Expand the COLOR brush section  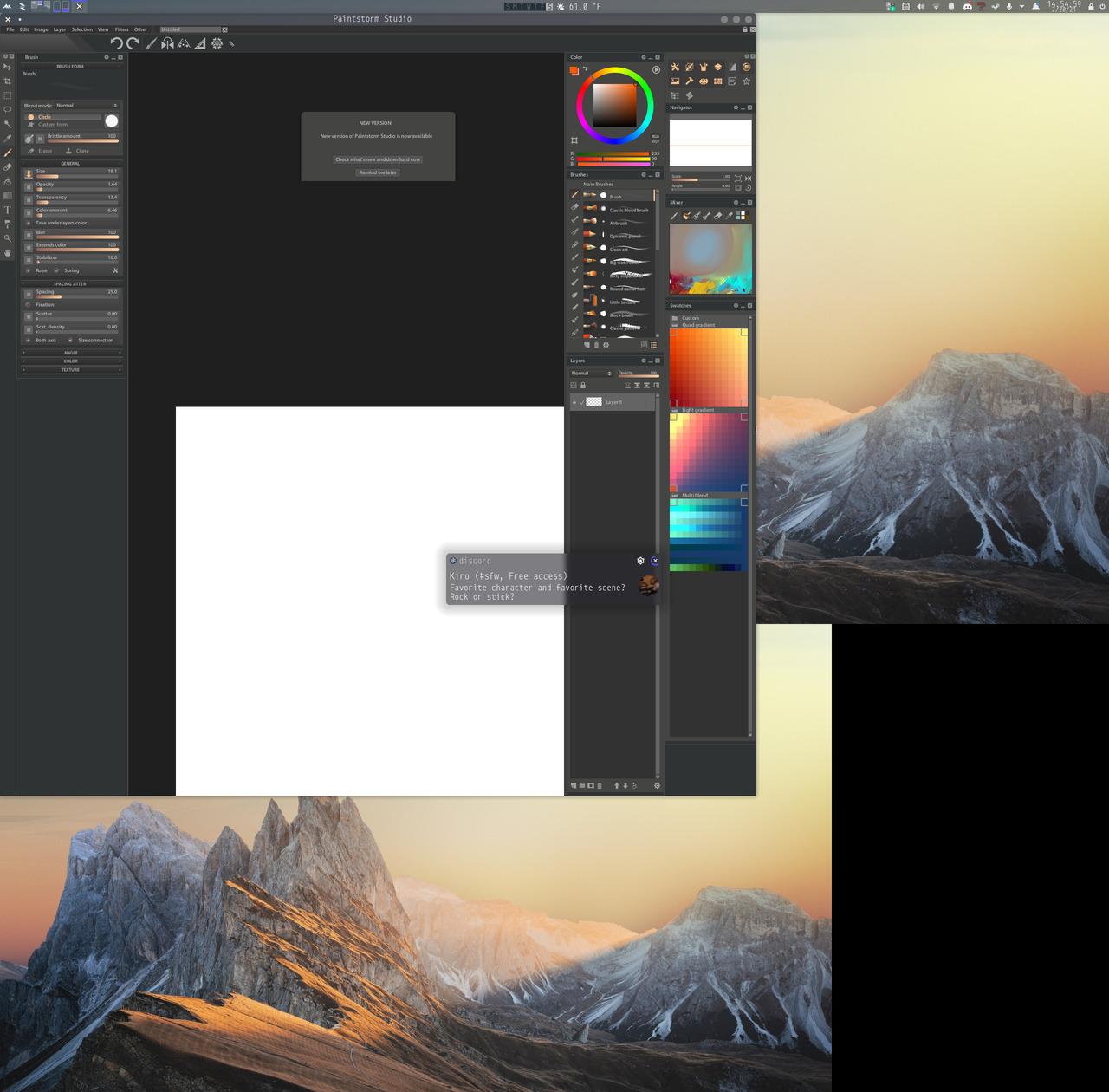point(71,361)
